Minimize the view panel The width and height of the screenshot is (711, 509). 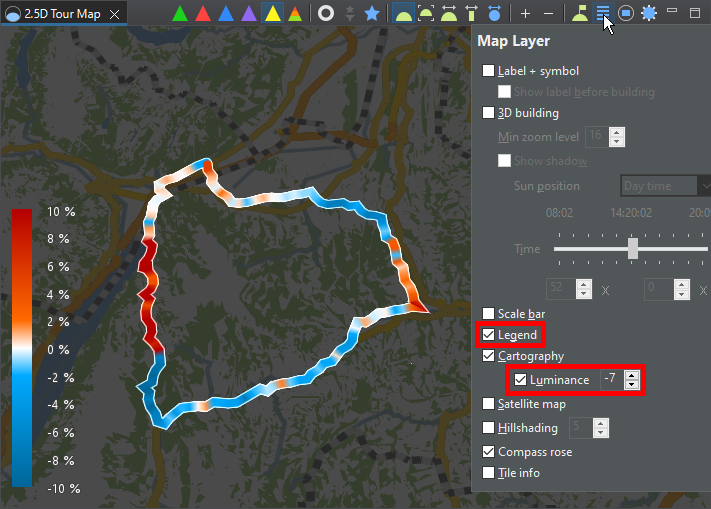point(672,11)
